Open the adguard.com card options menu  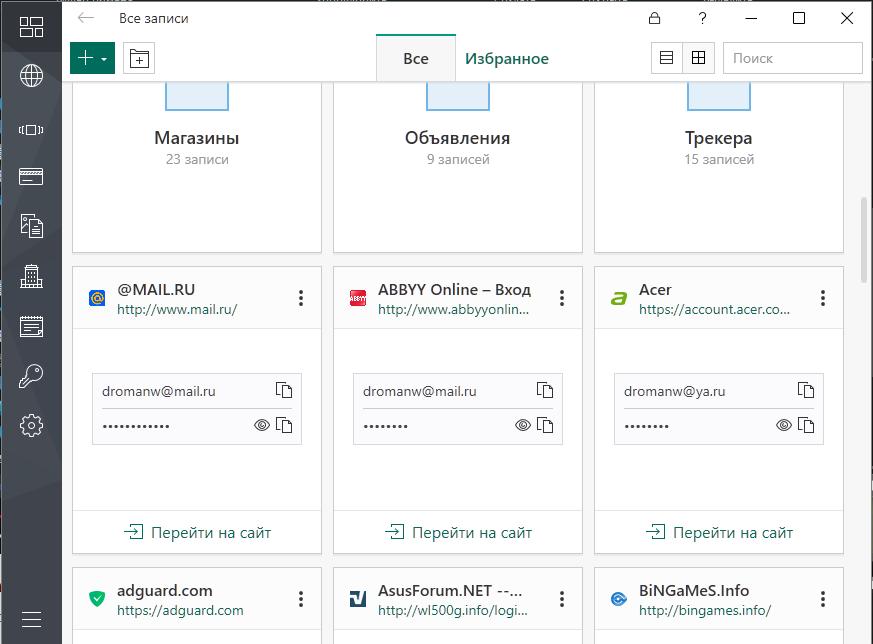click(301, 599)
